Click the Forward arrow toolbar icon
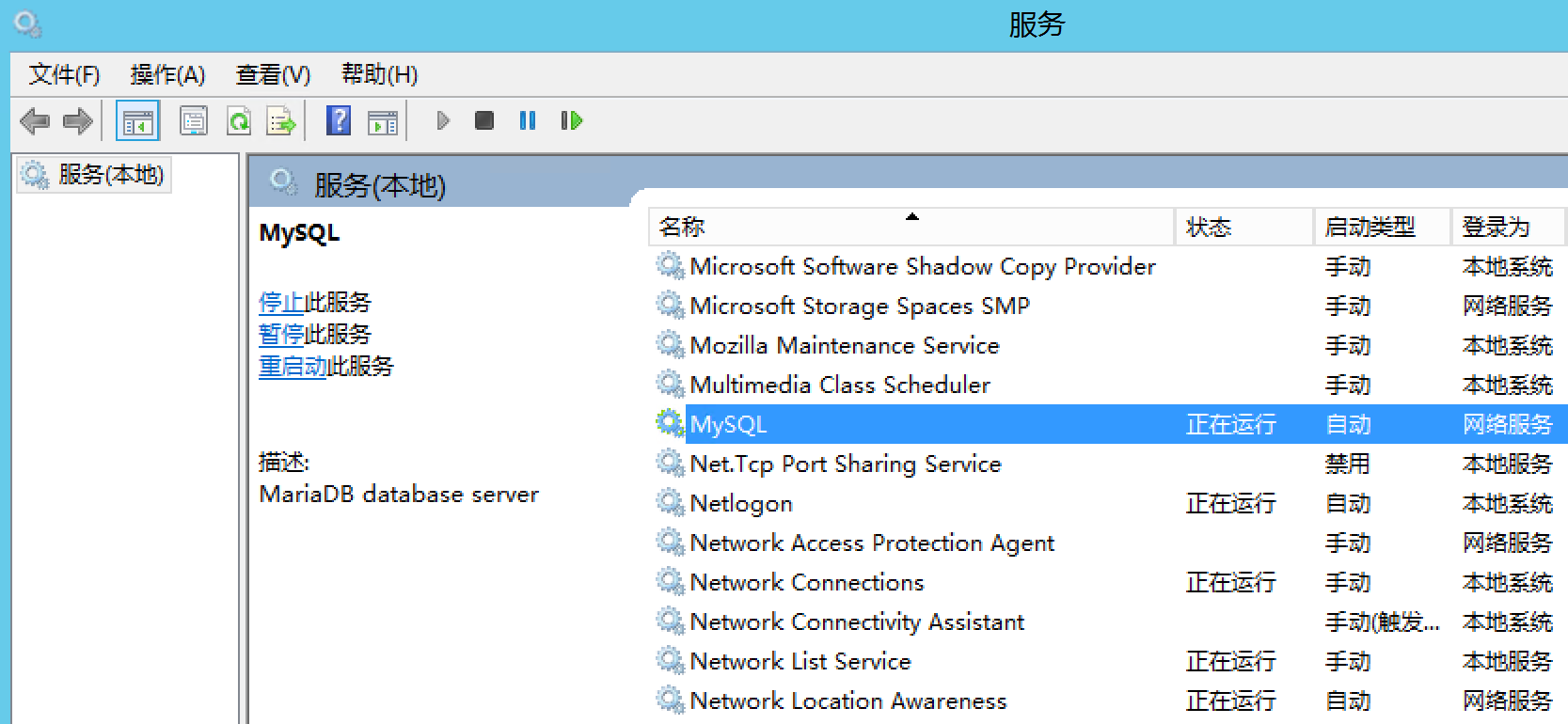1568x724 pixels. (x=77, y=120)
